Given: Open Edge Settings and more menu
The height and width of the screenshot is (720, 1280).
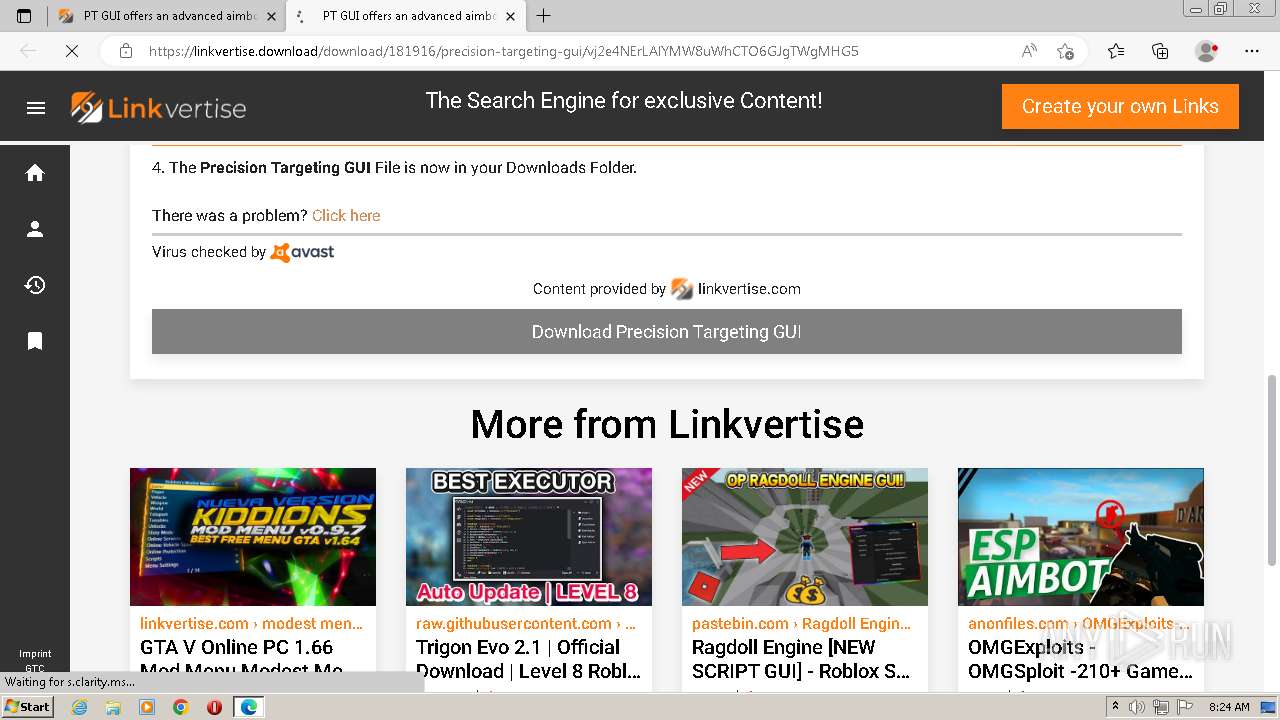Looking at the screenshot, I should (1252, 51).
